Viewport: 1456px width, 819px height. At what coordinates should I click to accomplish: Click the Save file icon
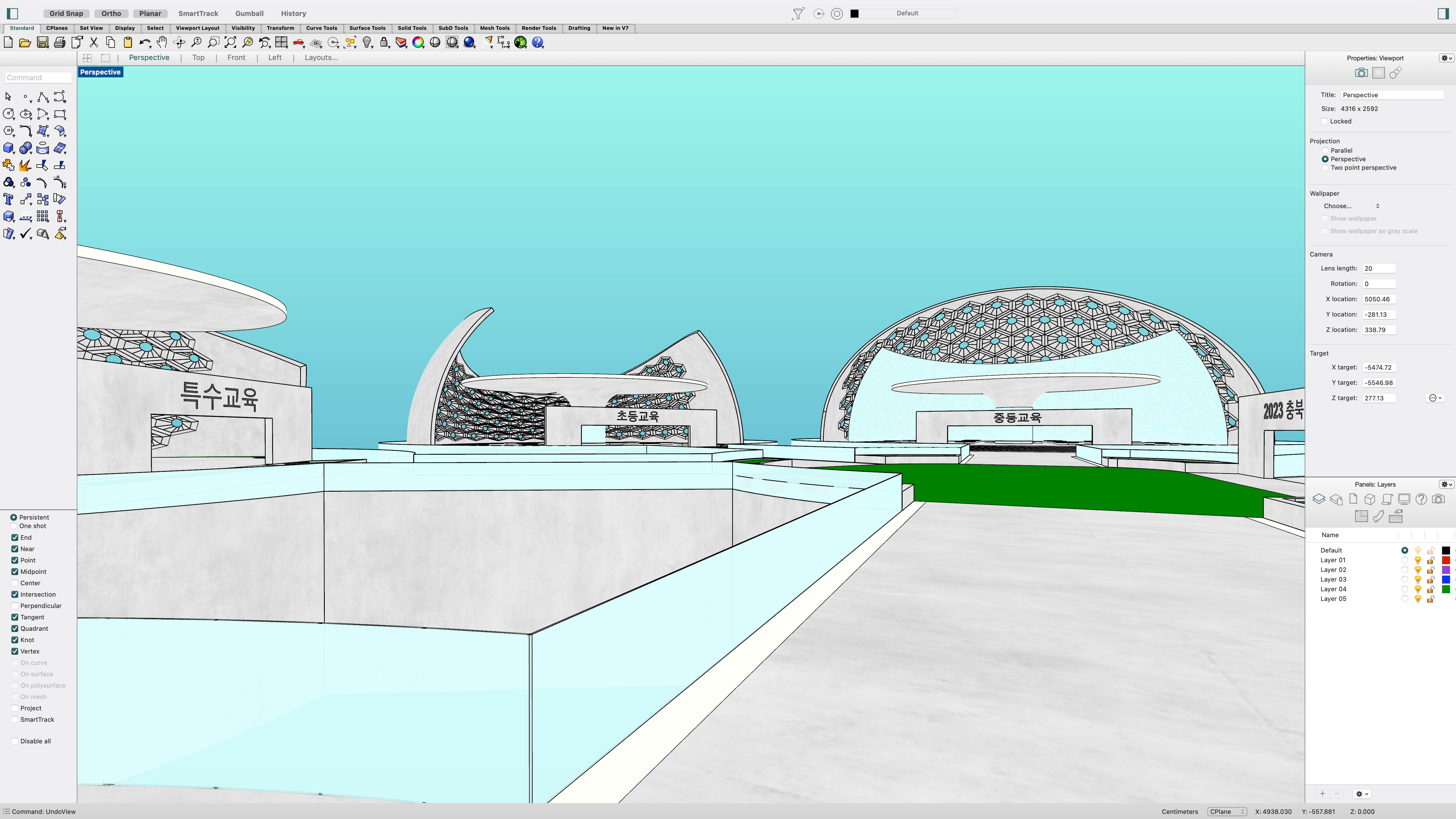pyautogui.click(x=42, y=42)
